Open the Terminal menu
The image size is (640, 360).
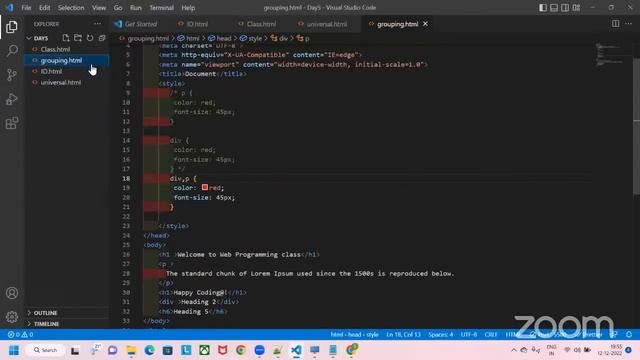(161, 8)
